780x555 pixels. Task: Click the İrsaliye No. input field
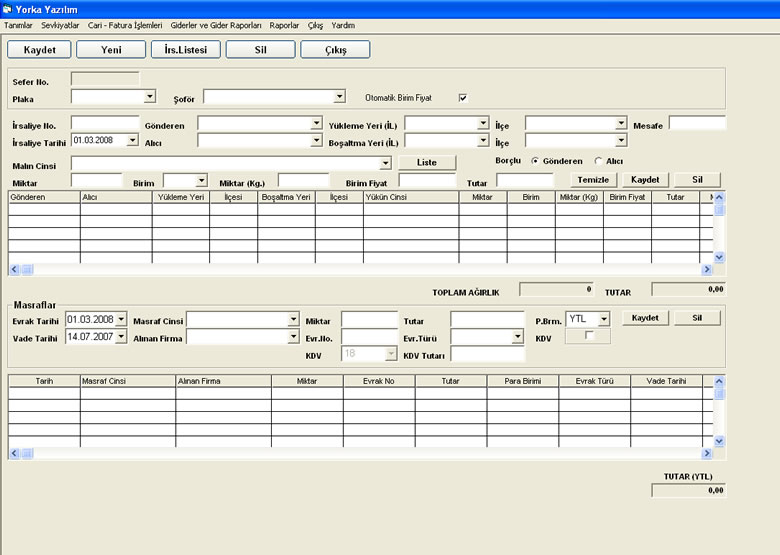(x=105, y=123)
